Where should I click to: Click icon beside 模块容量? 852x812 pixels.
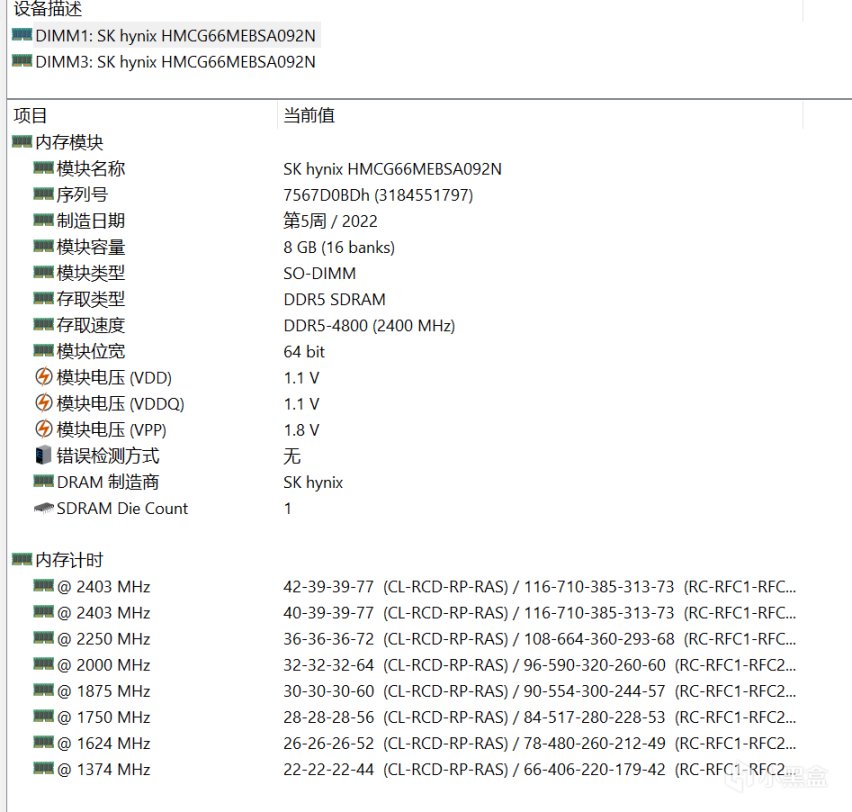click(43, 246)
